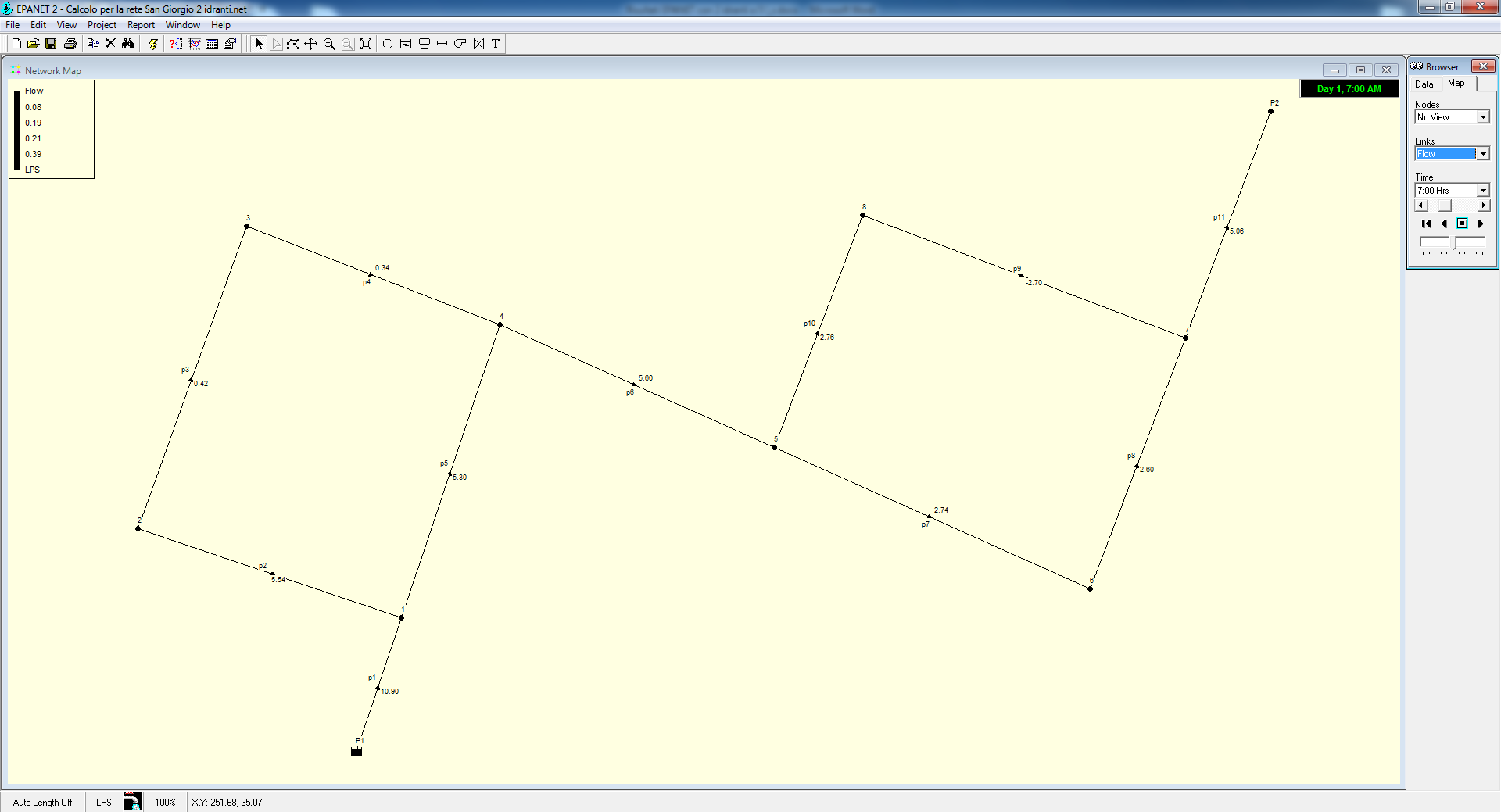Add a valve to the network
Screen dimensions: 1501x812
478,44
